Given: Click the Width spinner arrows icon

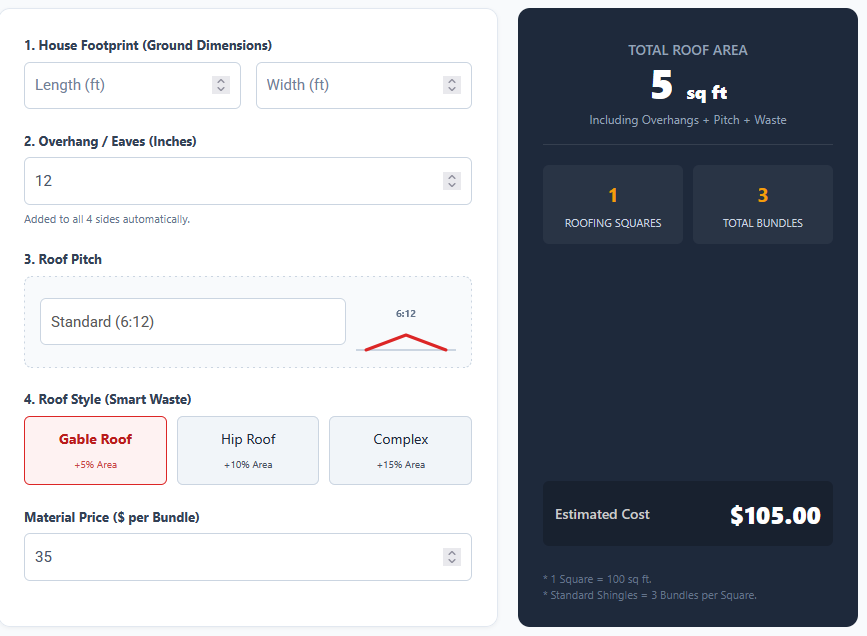Looking at the screenshot, I should [452, 85].
